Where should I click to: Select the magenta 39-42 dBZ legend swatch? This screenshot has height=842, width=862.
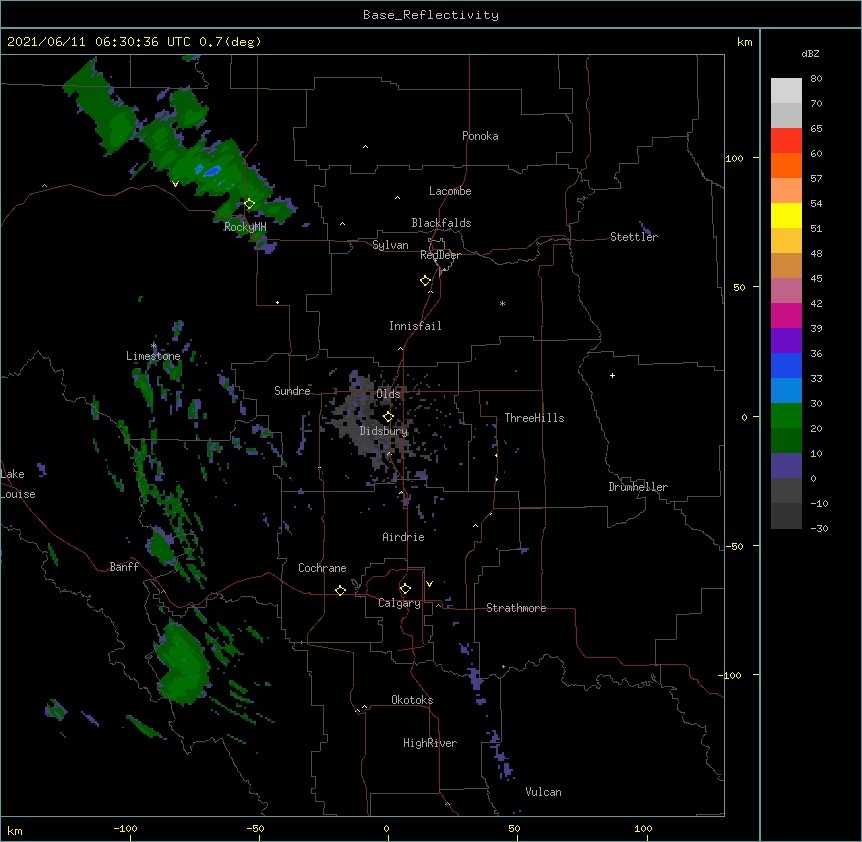pyautogui.click(x=786, y=315)
